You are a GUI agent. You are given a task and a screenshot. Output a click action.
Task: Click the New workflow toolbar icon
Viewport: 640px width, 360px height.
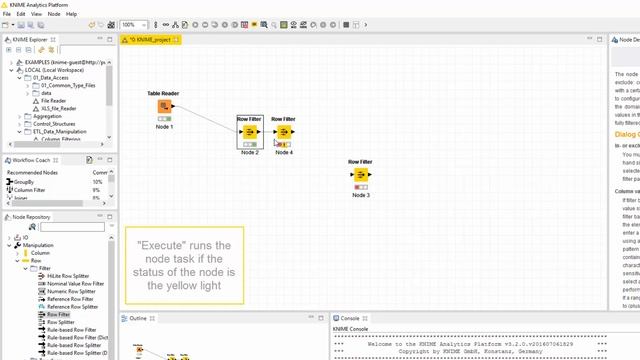(5, 25)
